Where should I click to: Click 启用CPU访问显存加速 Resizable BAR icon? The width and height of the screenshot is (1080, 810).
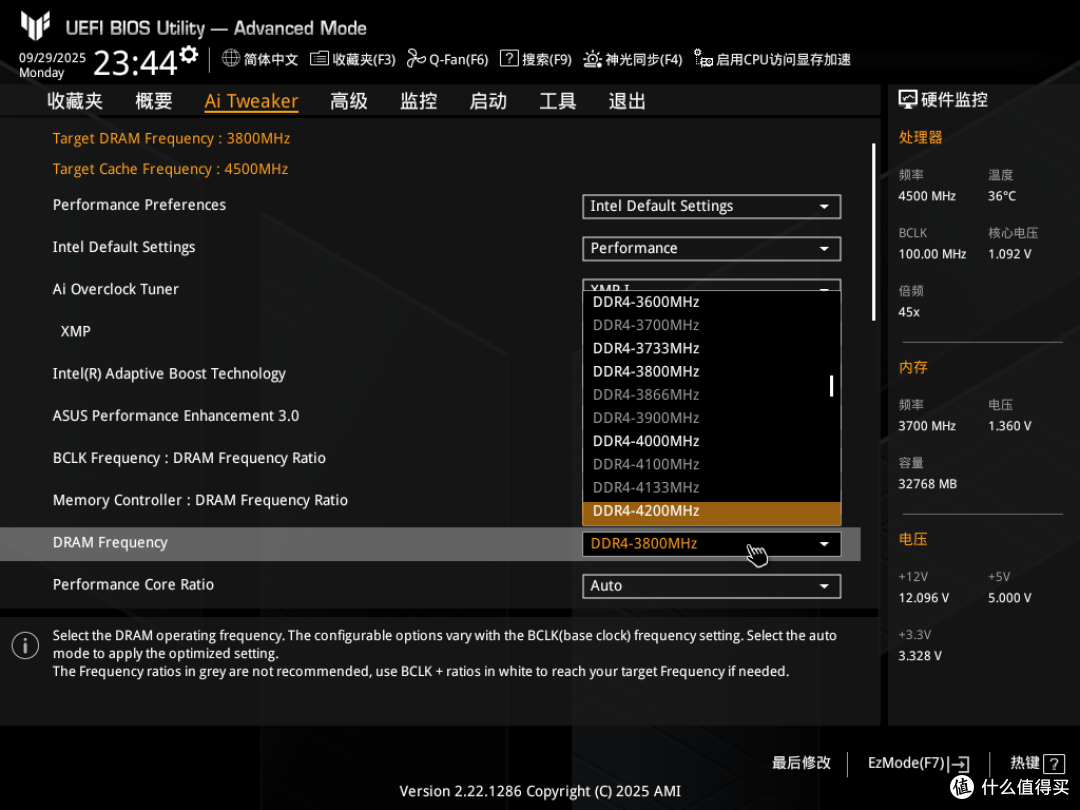pos(703,59)
